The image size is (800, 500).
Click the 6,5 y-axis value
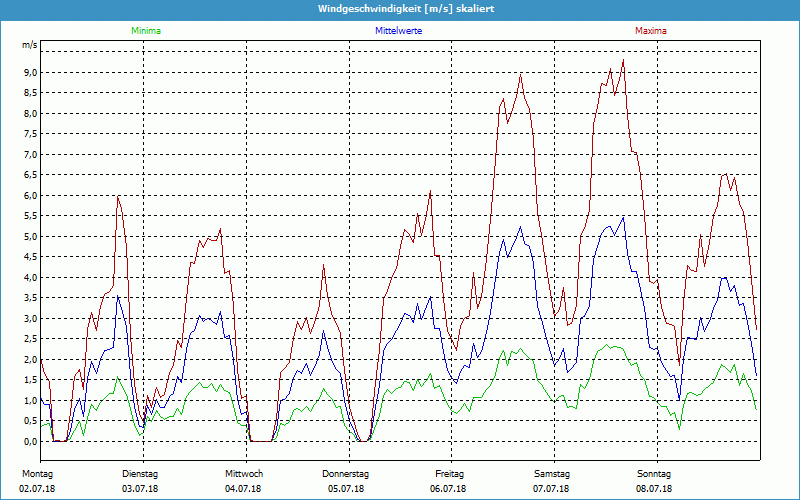point(31,175)
